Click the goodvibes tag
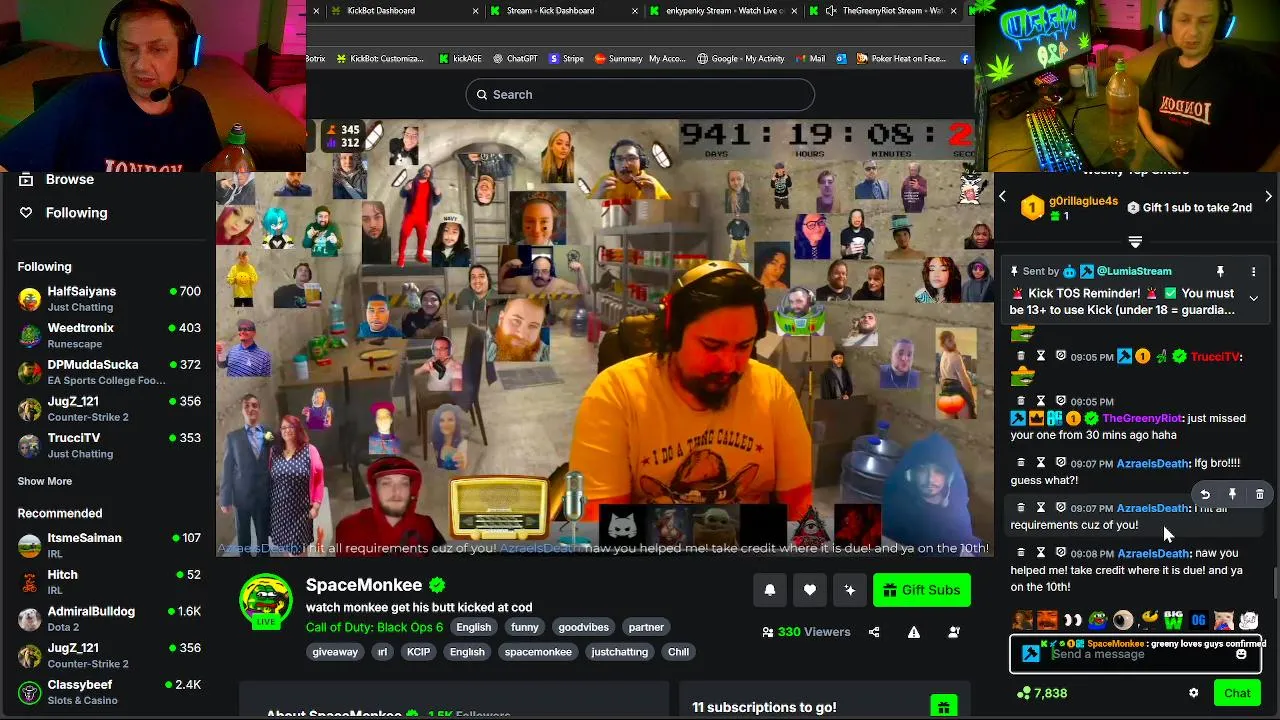1280x720 pixels. [x=583, y=627]
